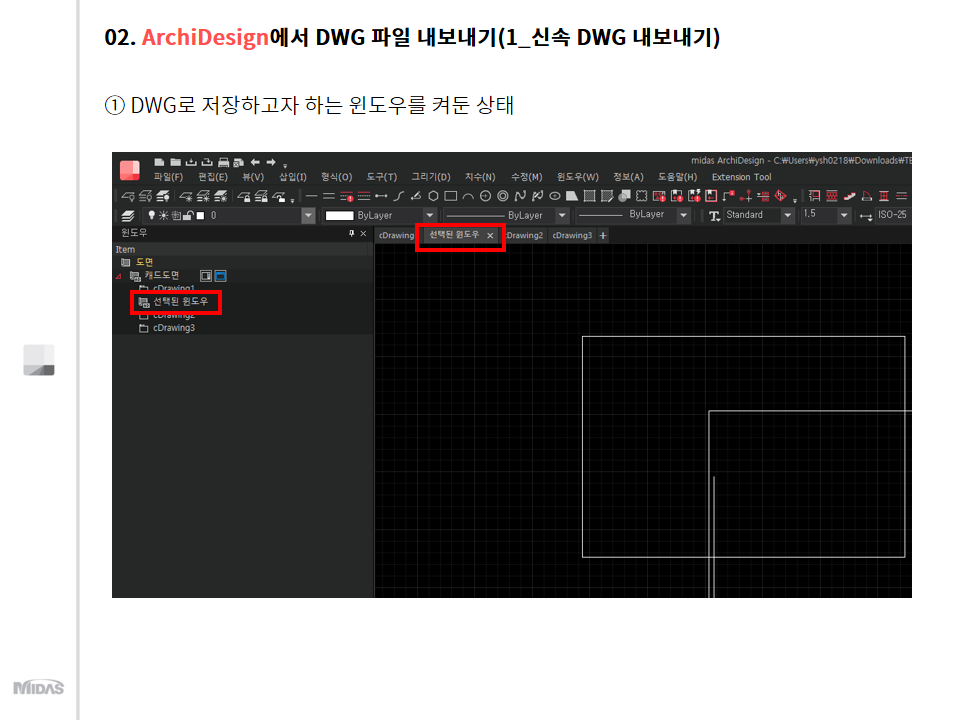This screenshot has height=720, width=960.
Task: Open the 도움말(H) menu
Action: coord(677,177)
